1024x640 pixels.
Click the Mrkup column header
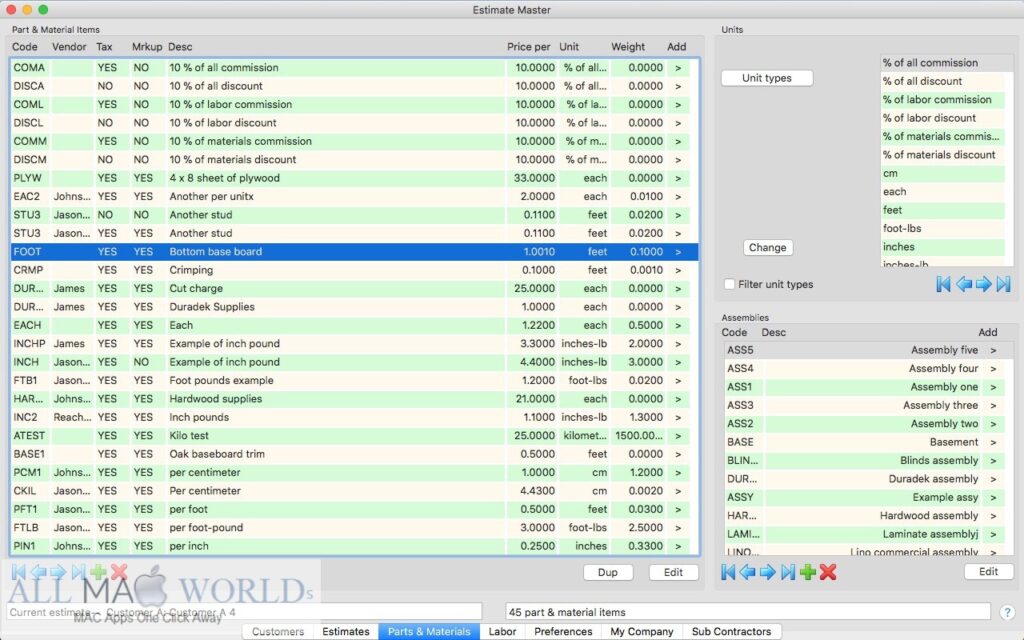coord(147,47)
